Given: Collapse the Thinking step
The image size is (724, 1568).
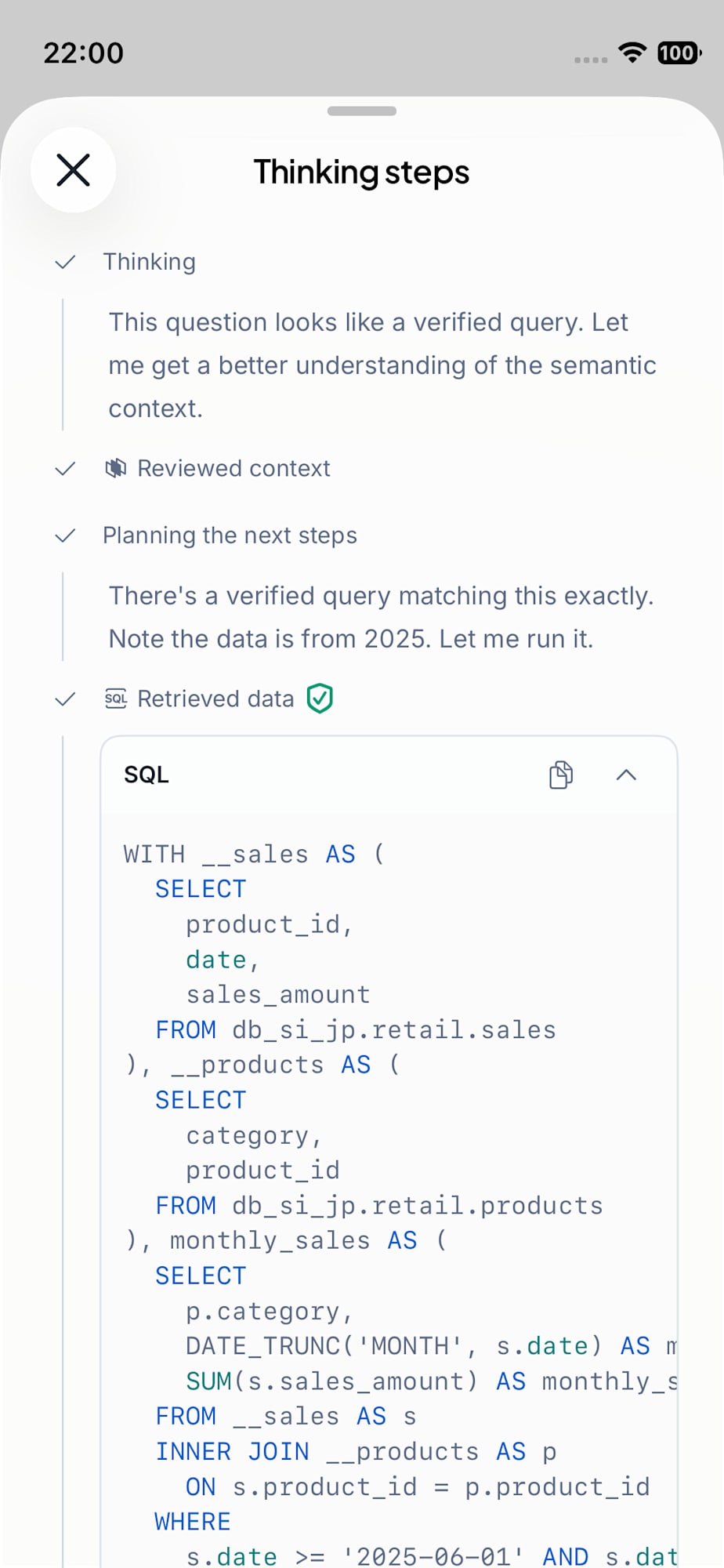Looking at the screenshot, I should (x=150, y=262).
